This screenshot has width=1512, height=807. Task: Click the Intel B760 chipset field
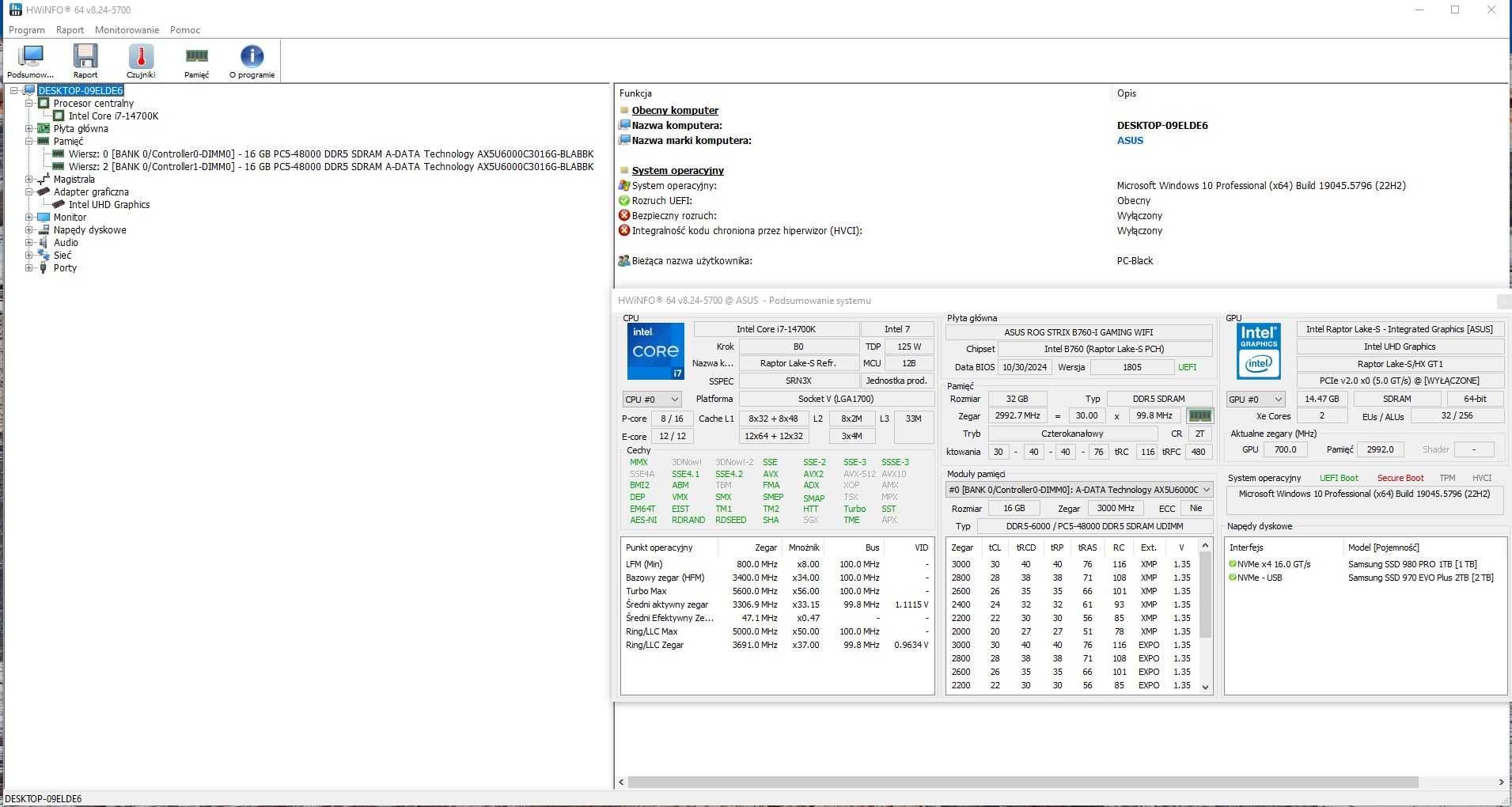[x=1105, y=350]
